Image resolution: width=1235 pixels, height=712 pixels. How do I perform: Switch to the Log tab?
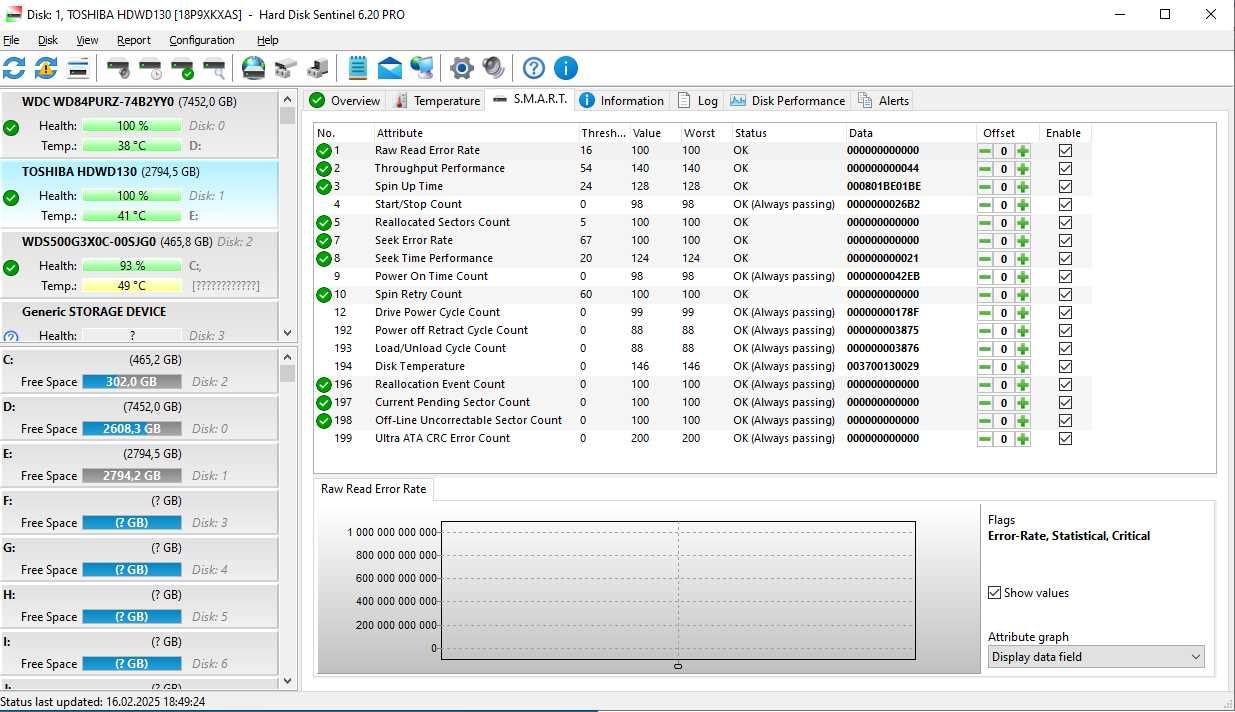tap(698, 100)
